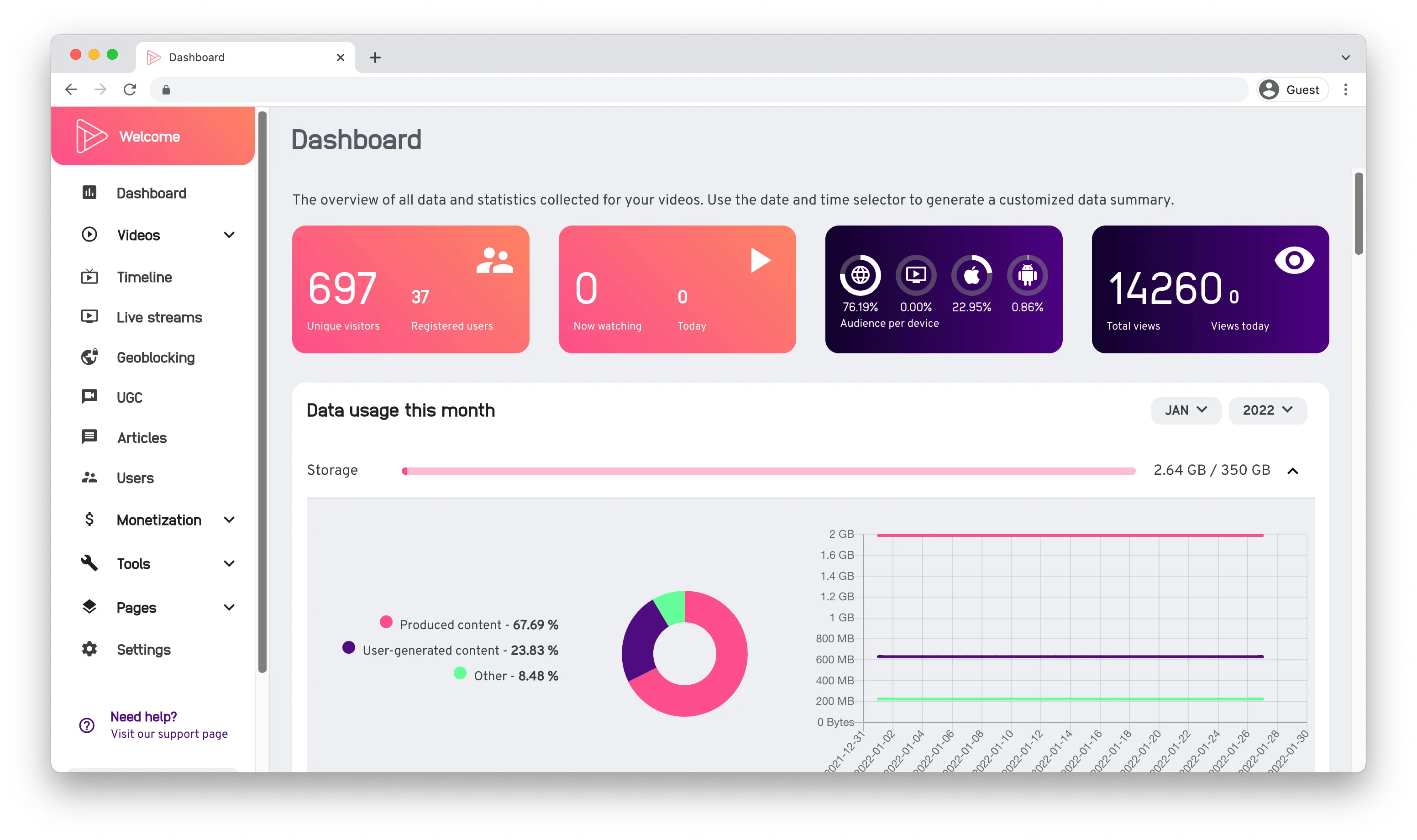
Task: Click the Geoblocking globe icon
Action: [89, 357]
